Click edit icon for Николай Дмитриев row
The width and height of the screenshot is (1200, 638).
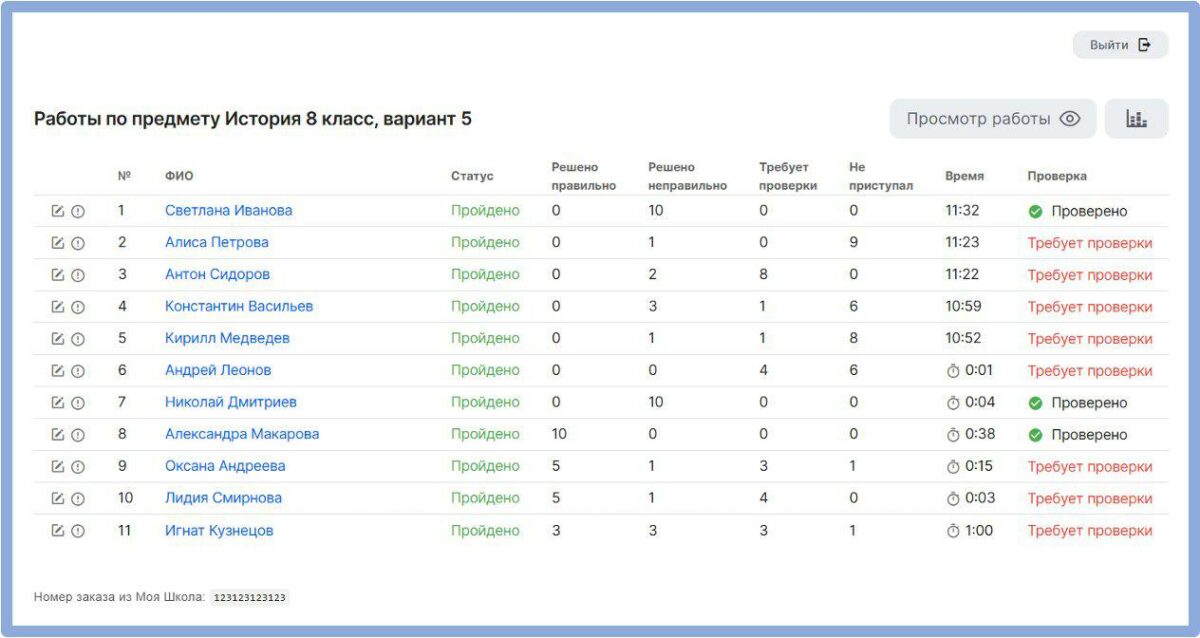click(58, 403)
